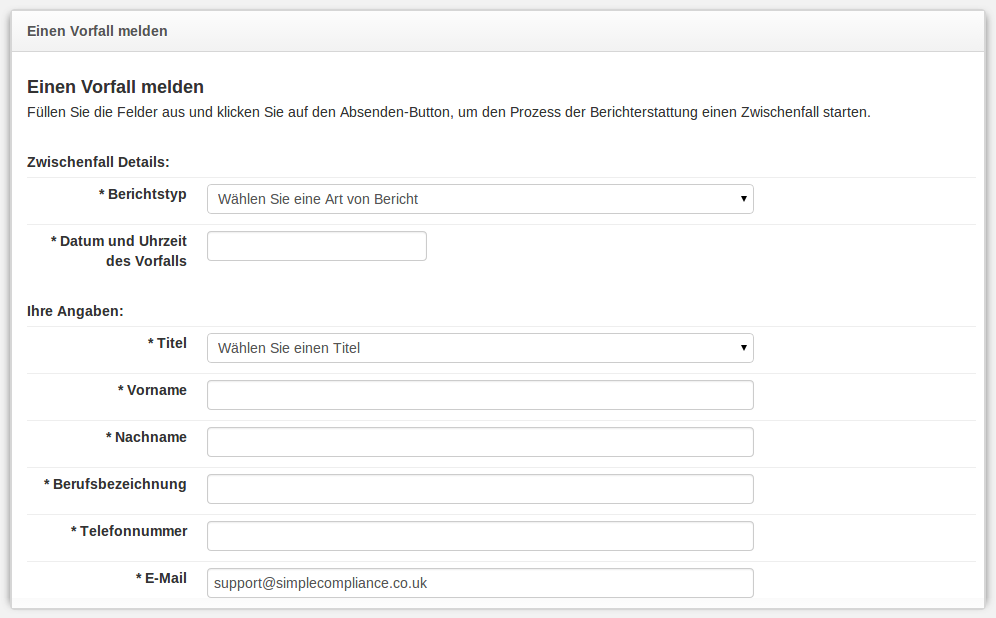Click the Zwischenfall Details section heading
996x618 pixels.
[x=98, y=162]
